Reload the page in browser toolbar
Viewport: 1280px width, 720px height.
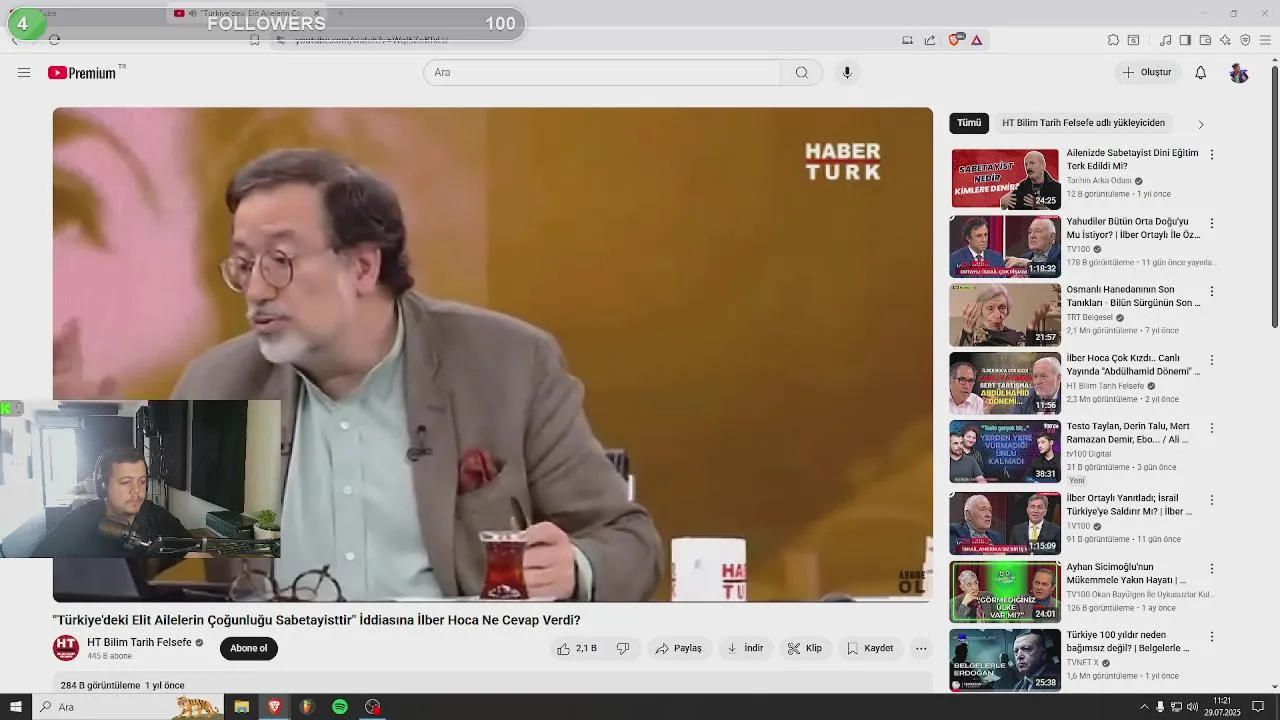pyautogui.click(x=54, y=40)
